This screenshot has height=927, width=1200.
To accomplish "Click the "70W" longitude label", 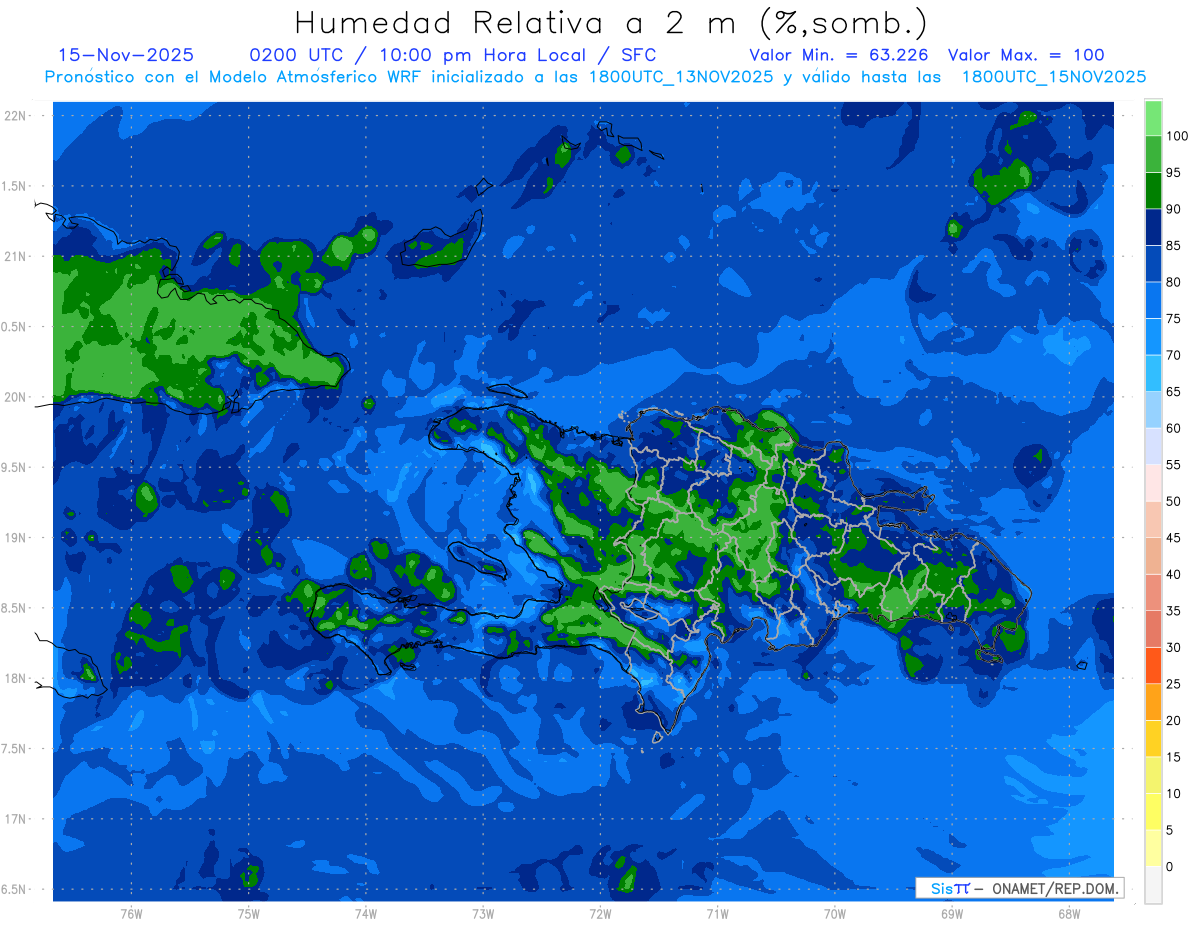I will click(835, 913).
